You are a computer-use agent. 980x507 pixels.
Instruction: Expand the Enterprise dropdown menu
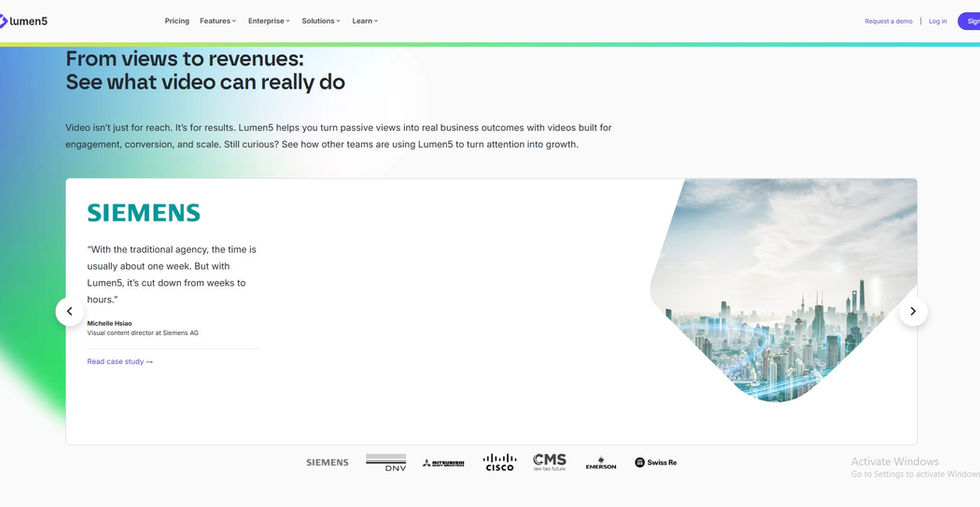click(269, 21)
